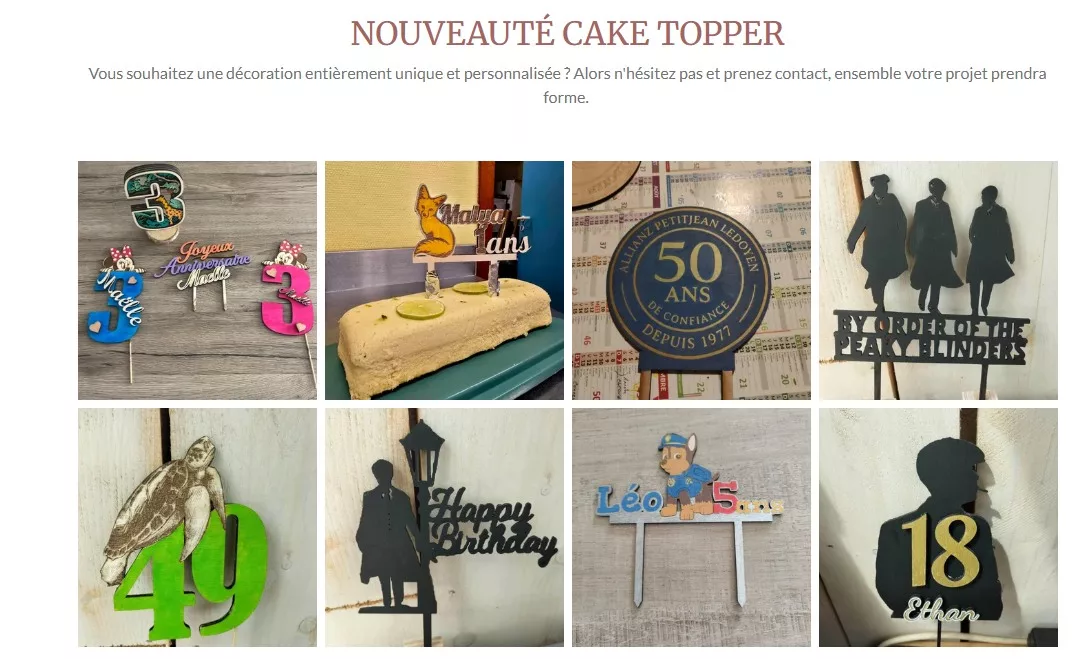Image resolution: width=1091 pixels, height=659 pixels.
Task: Click the pink number 3 Minnie topper
Action: click(x=285, y=292)
